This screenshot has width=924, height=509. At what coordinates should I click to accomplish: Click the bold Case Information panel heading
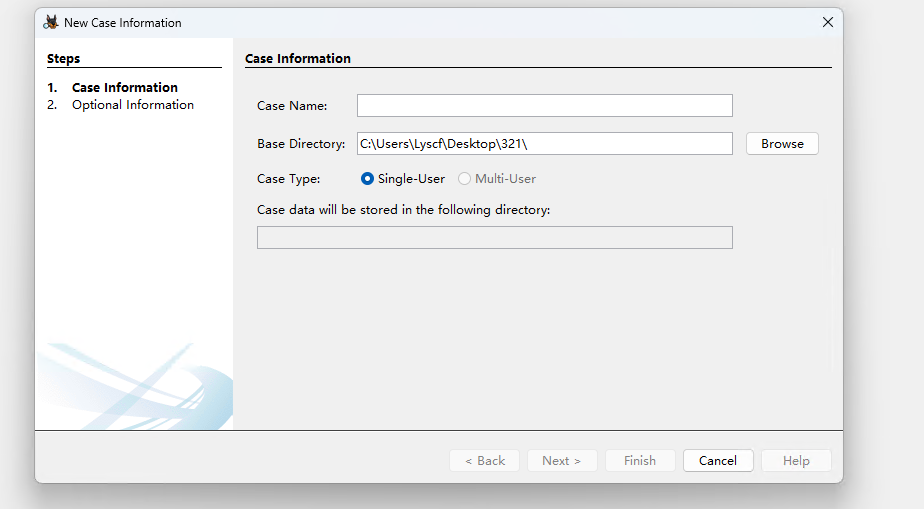click(298, 59)
